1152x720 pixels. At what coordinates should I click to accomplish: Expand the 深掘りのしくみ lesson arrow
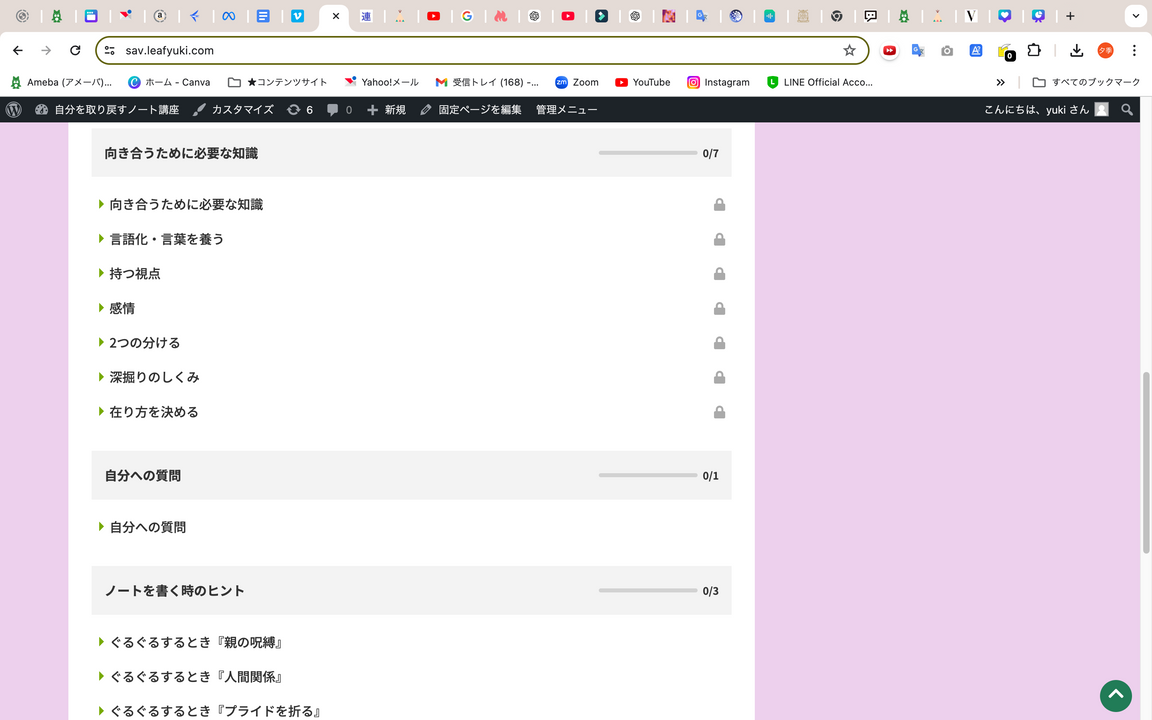point(102,377)
